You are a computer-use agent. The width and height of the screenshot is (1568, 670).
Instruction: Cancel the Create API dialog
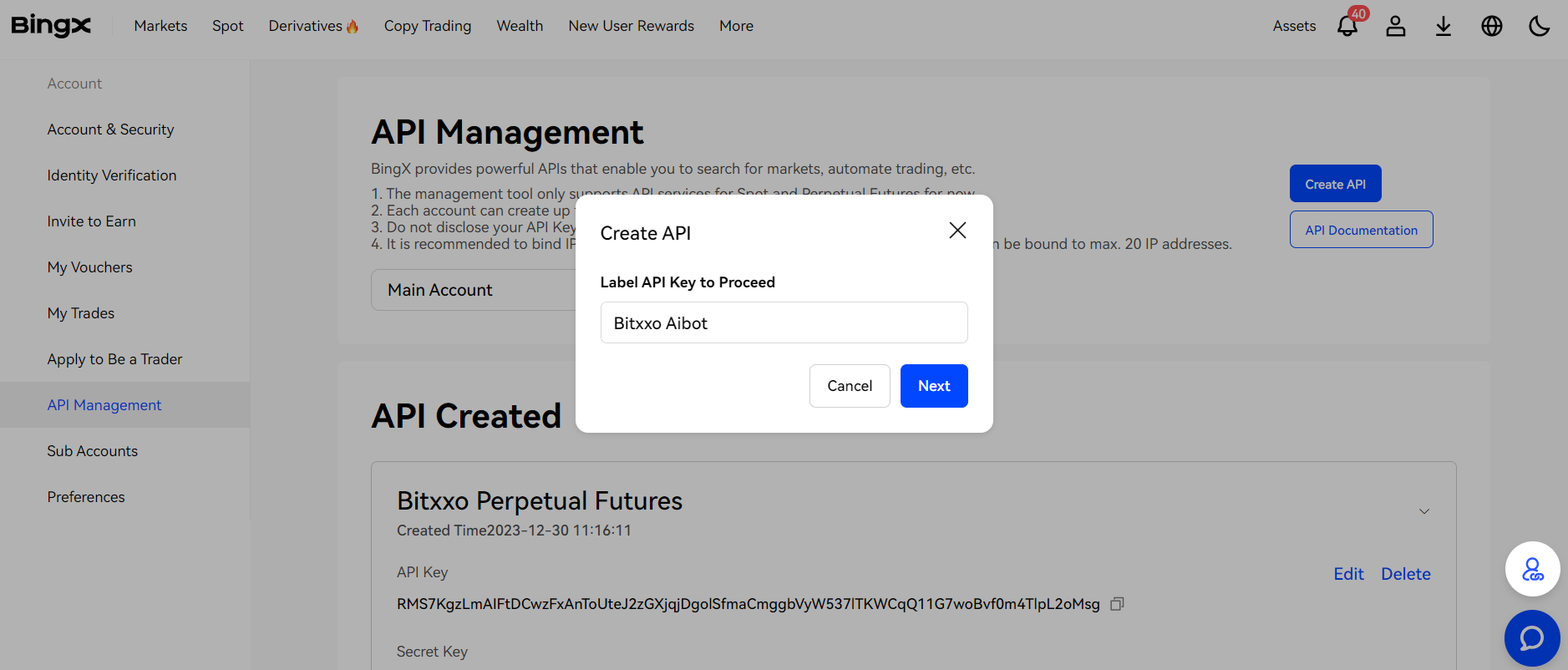click(x=850, y=386)
